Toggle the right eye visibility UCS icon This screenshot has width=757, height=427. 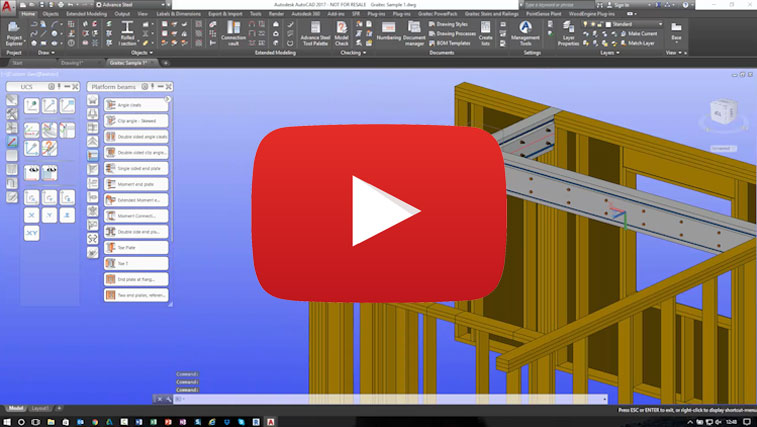(x=49, y=172)
